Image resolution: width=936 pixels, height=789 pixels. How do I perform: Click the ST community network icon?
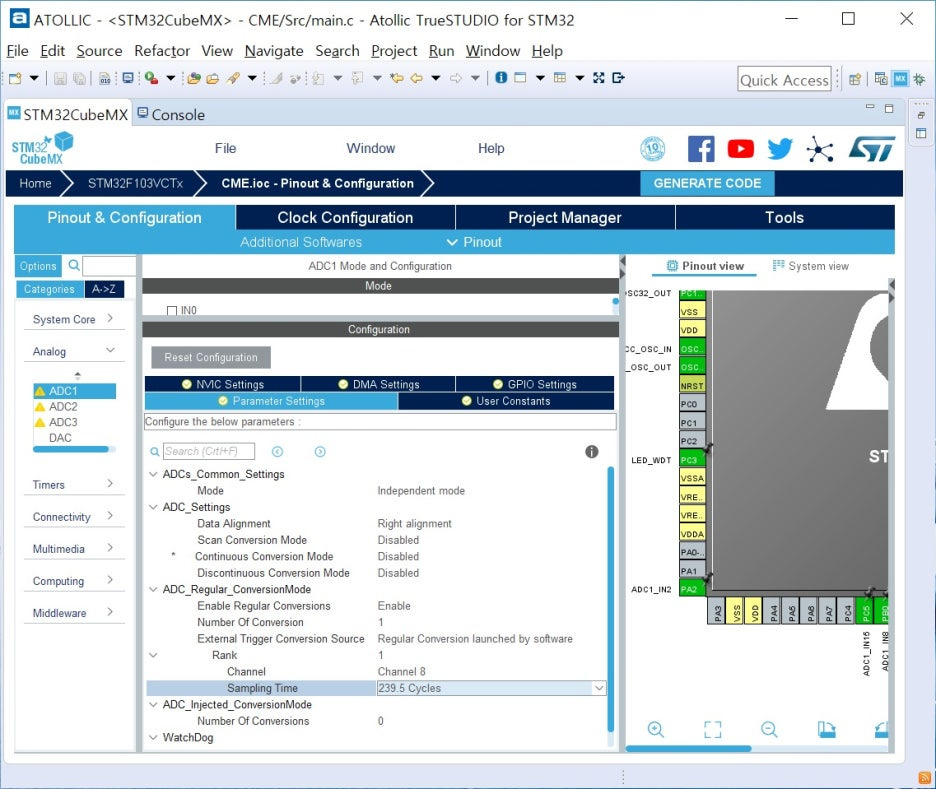(820, 149)
